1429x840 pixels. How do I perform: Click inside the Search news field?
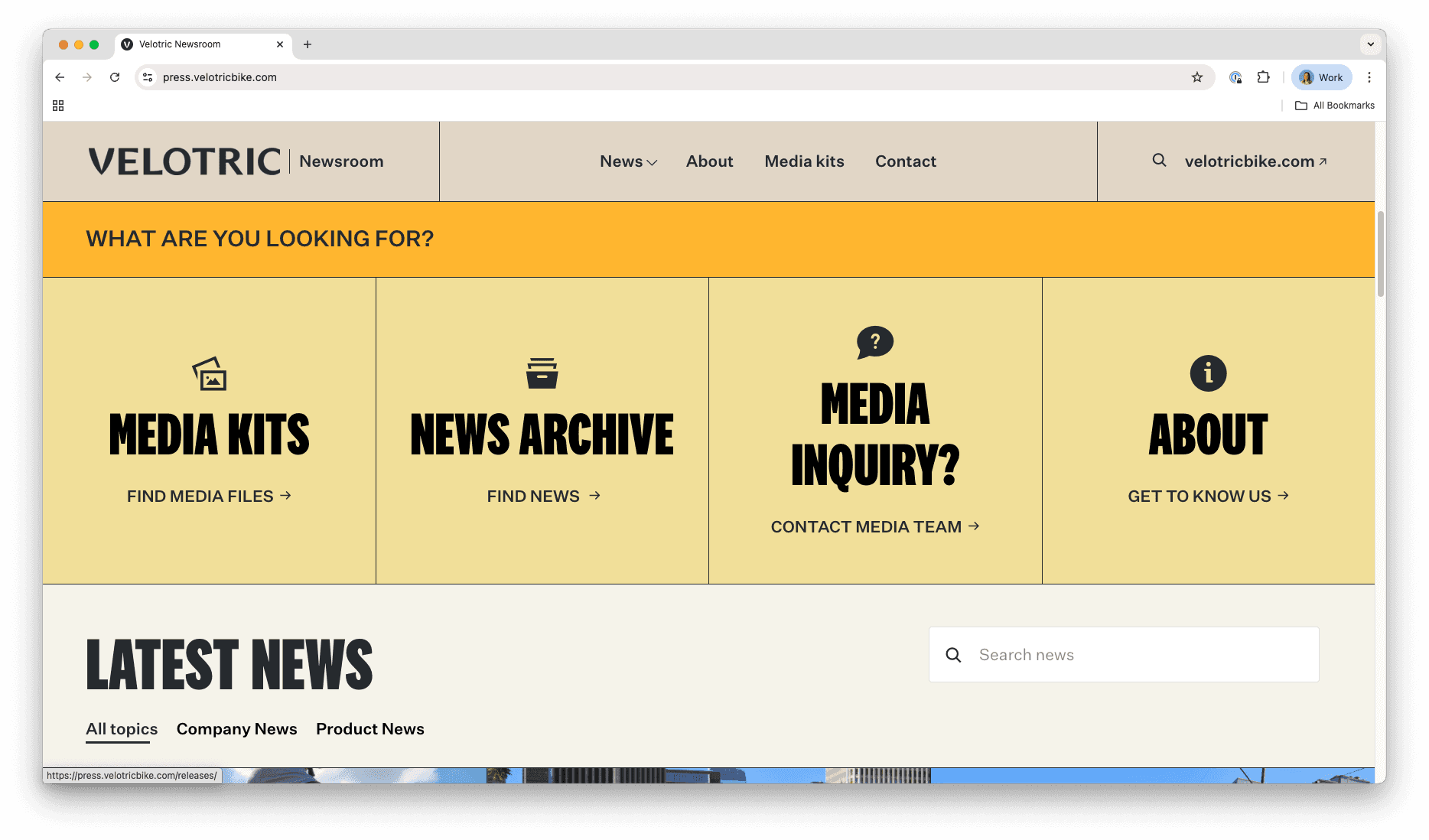pos(1109,655)
